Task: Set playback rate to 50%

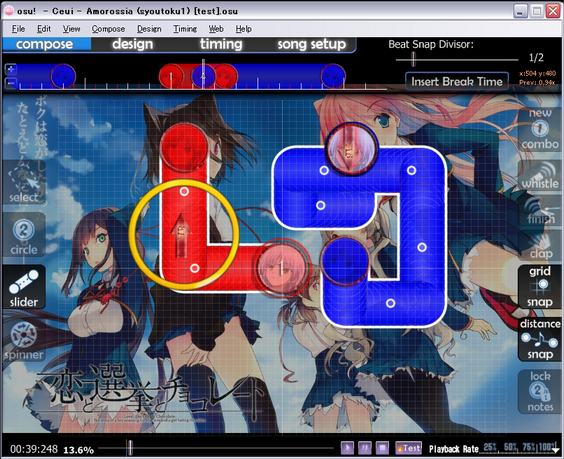Action: click(511, 447)
